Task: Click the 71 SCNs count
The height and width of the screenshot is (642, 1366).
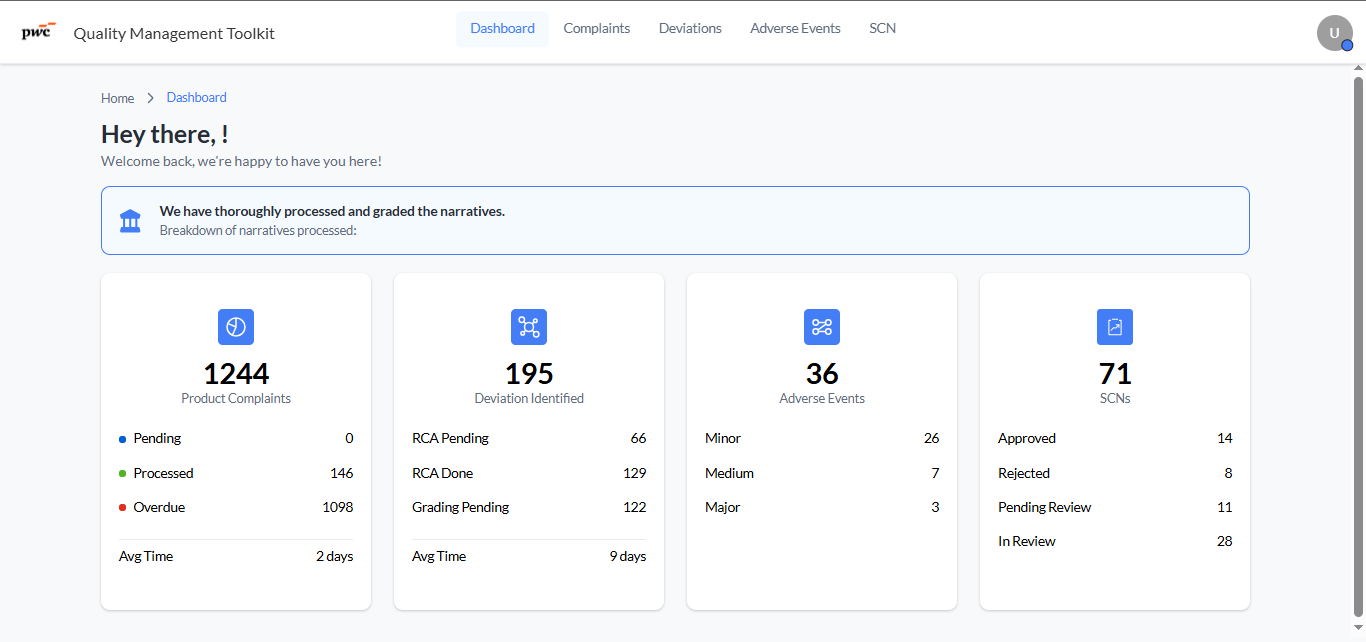Action: pos(1115,374)
